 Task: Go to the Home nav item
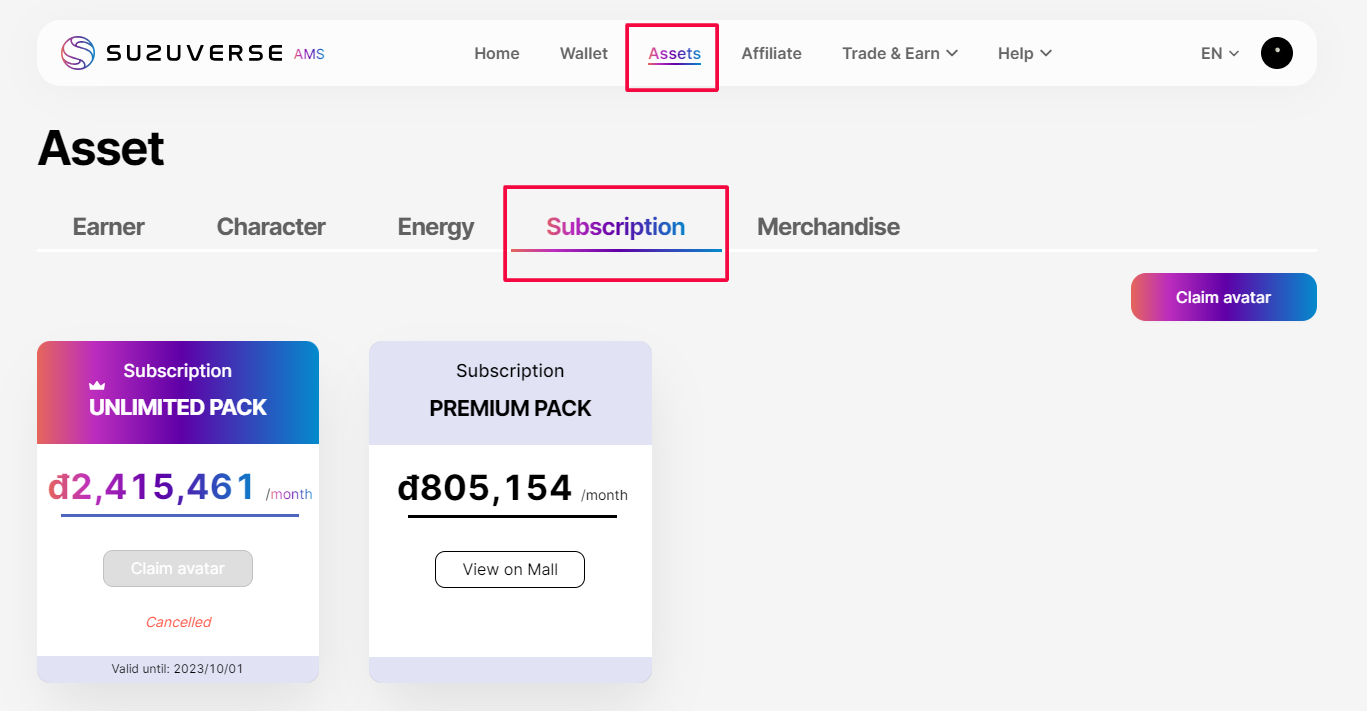click(x=497, y=54)
